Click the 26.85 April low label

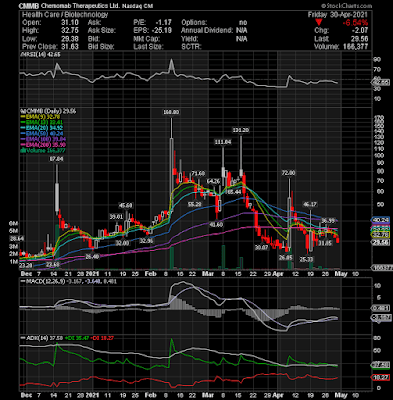286,258
